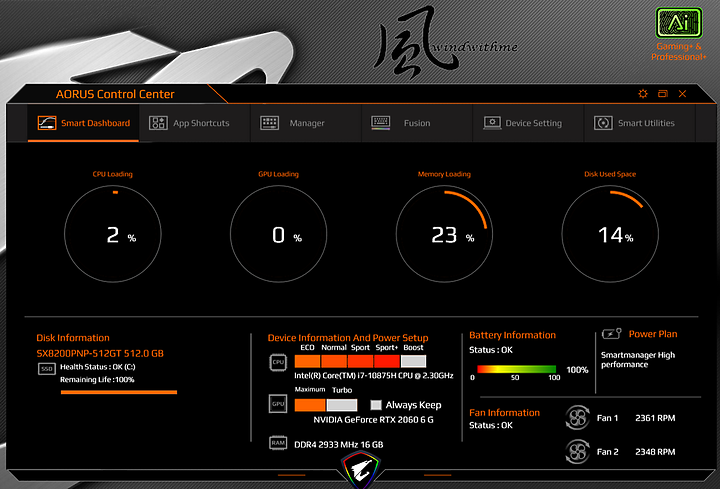
Task: Set GPU mode to Turbo
Action: (342, 405)
